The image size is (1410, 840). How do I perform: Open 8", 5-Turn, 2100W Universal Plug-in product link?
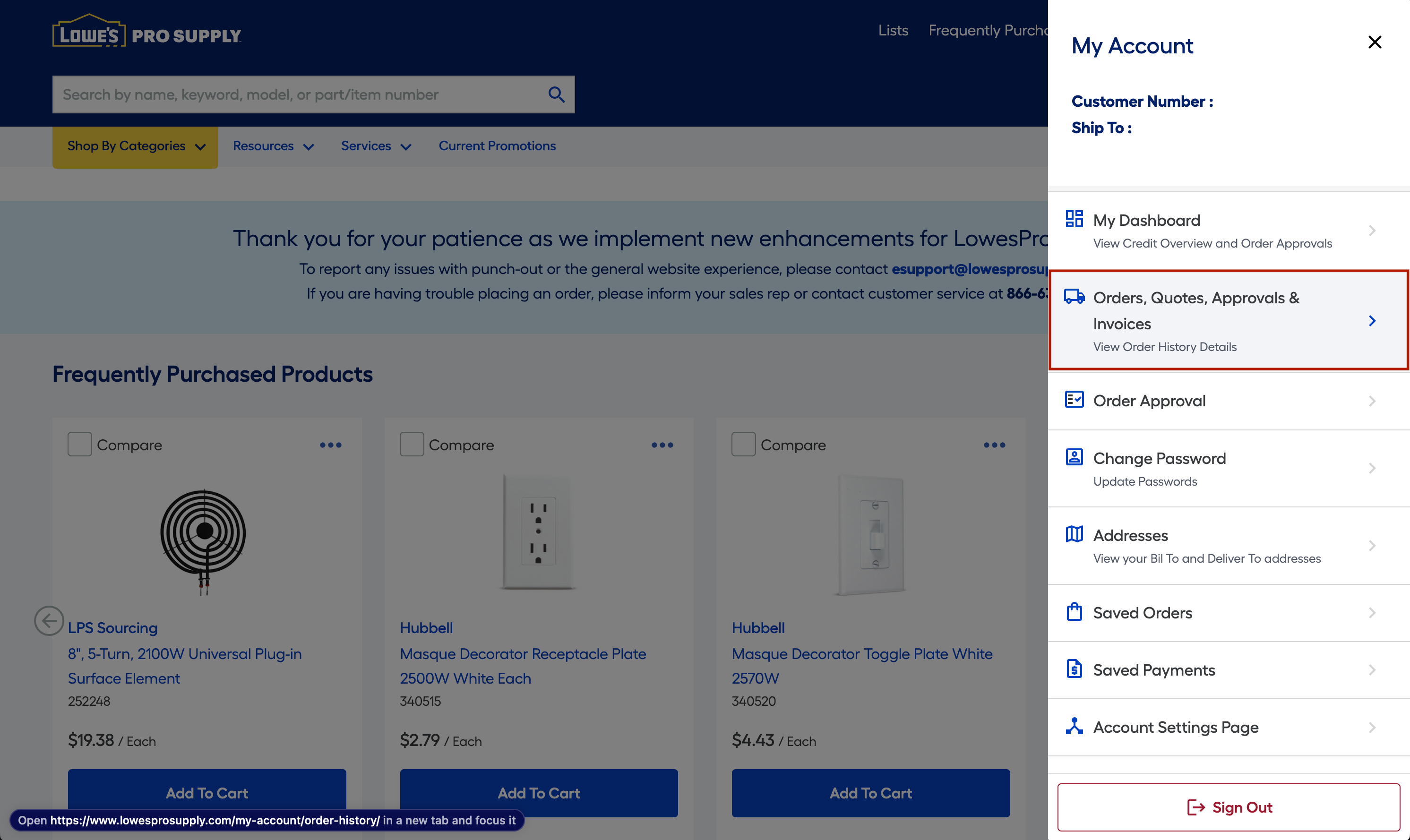[x=185, y=666]
